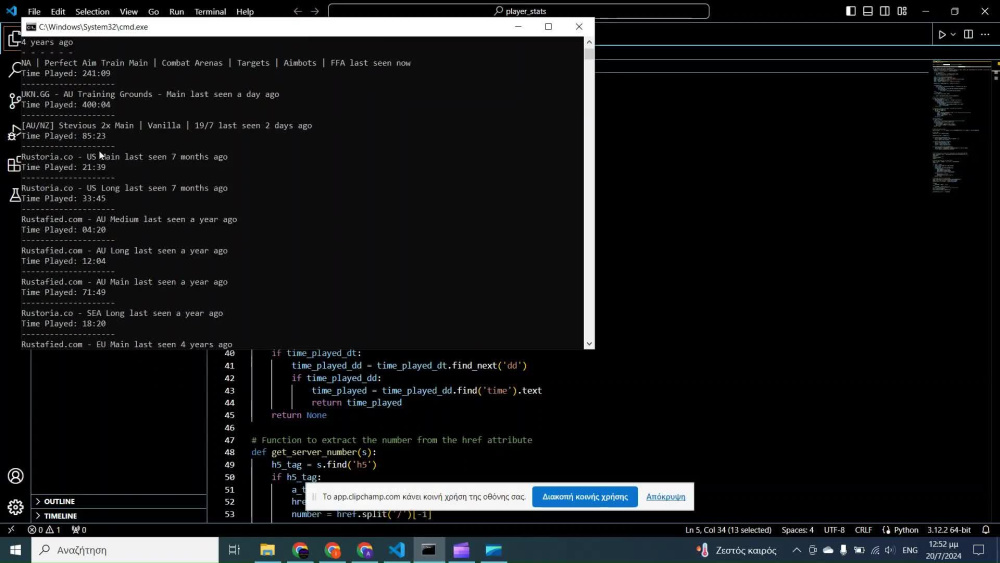The width and height of the screenshot is (1000, 563).
Task: Click the Αναζήτηση taskbar search box
Action: tap(125, 550)
